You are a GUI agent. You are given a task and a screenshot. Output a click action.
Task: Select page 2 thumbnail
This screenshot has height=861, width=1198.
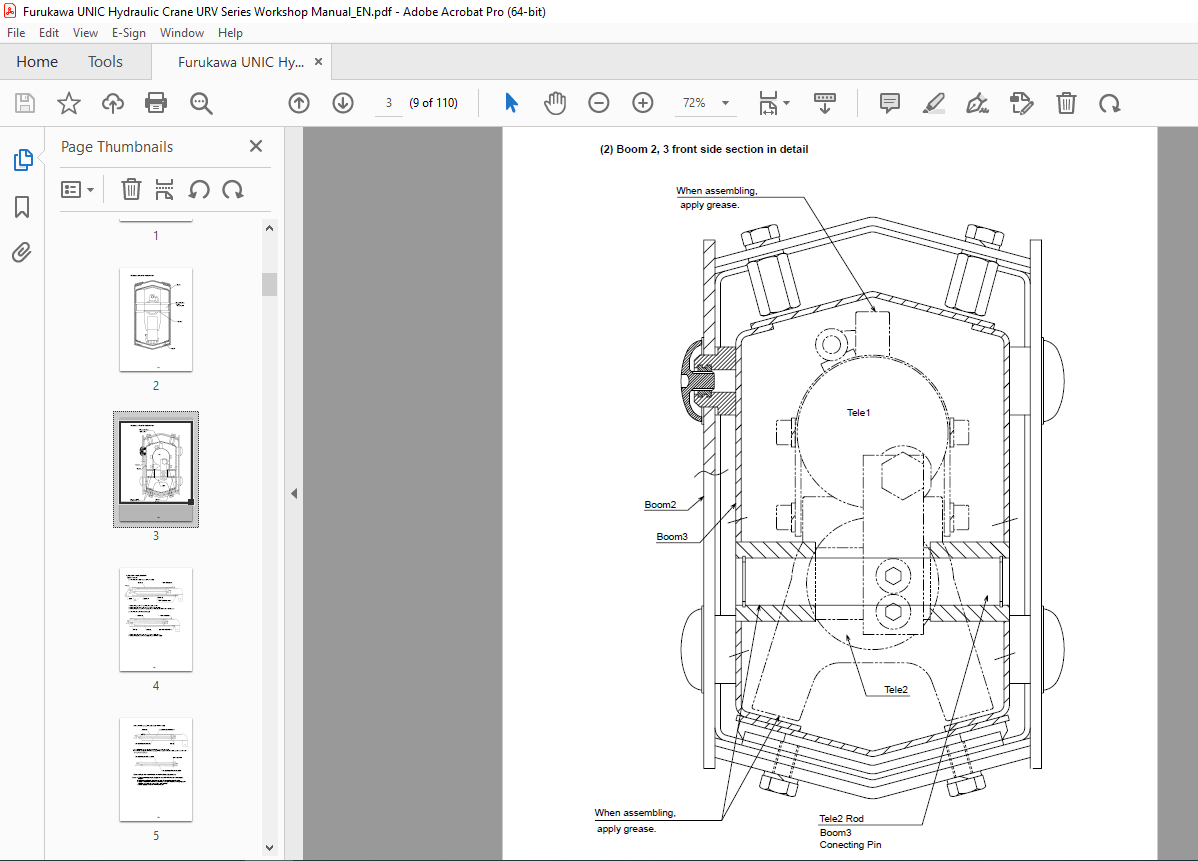point(156,320)
